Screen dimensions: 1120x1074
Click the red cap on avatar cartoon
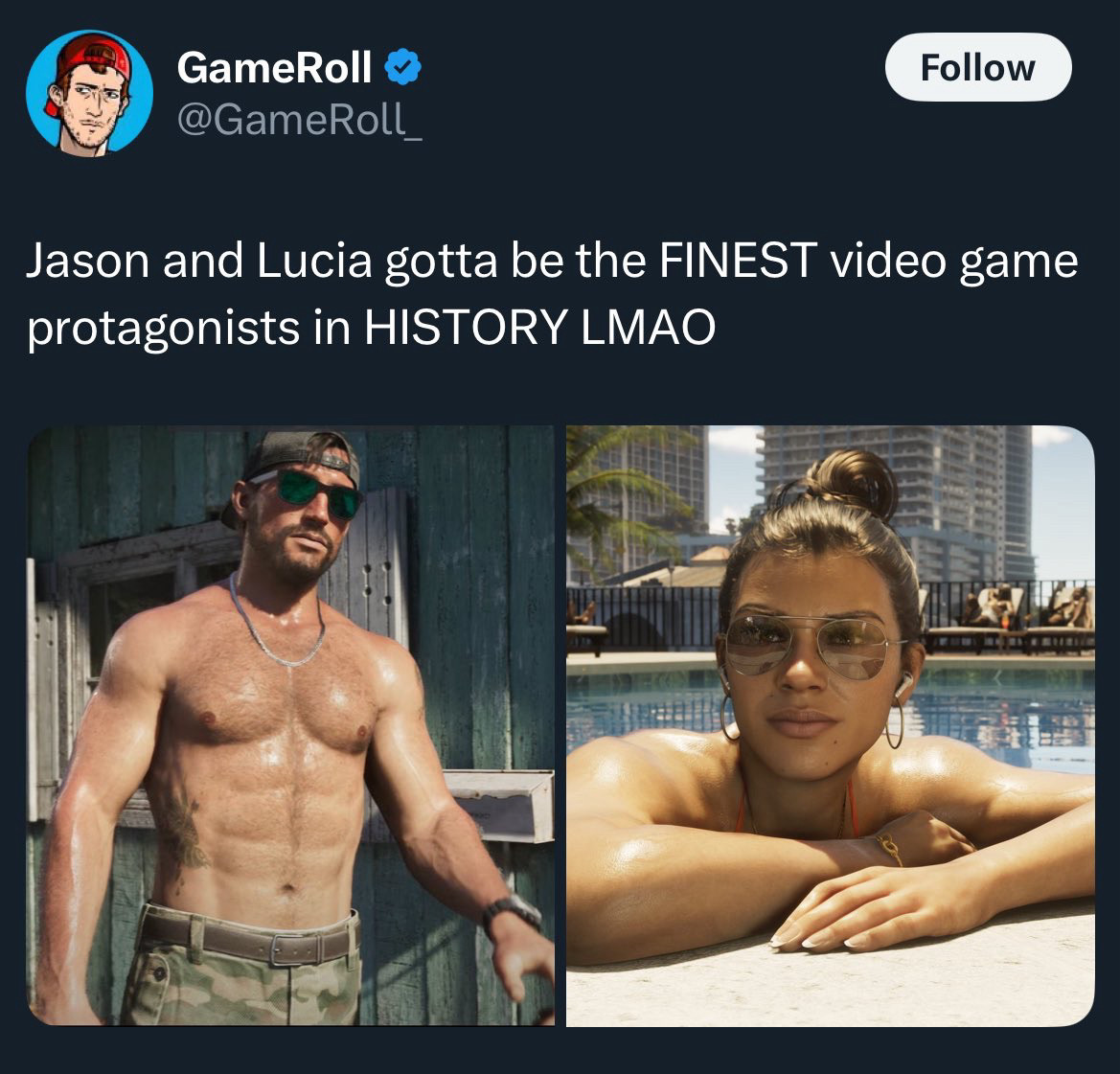91,60
